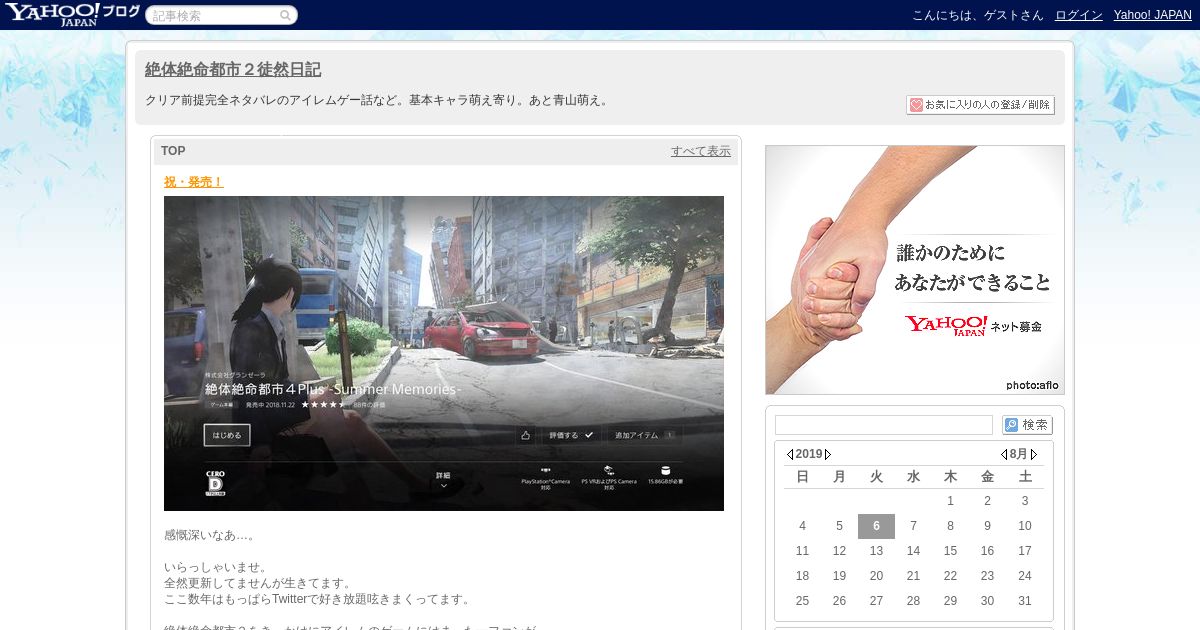This screenshot has height=630, width=1200.
Task: Open the ログイン link
Action: 1079,15
